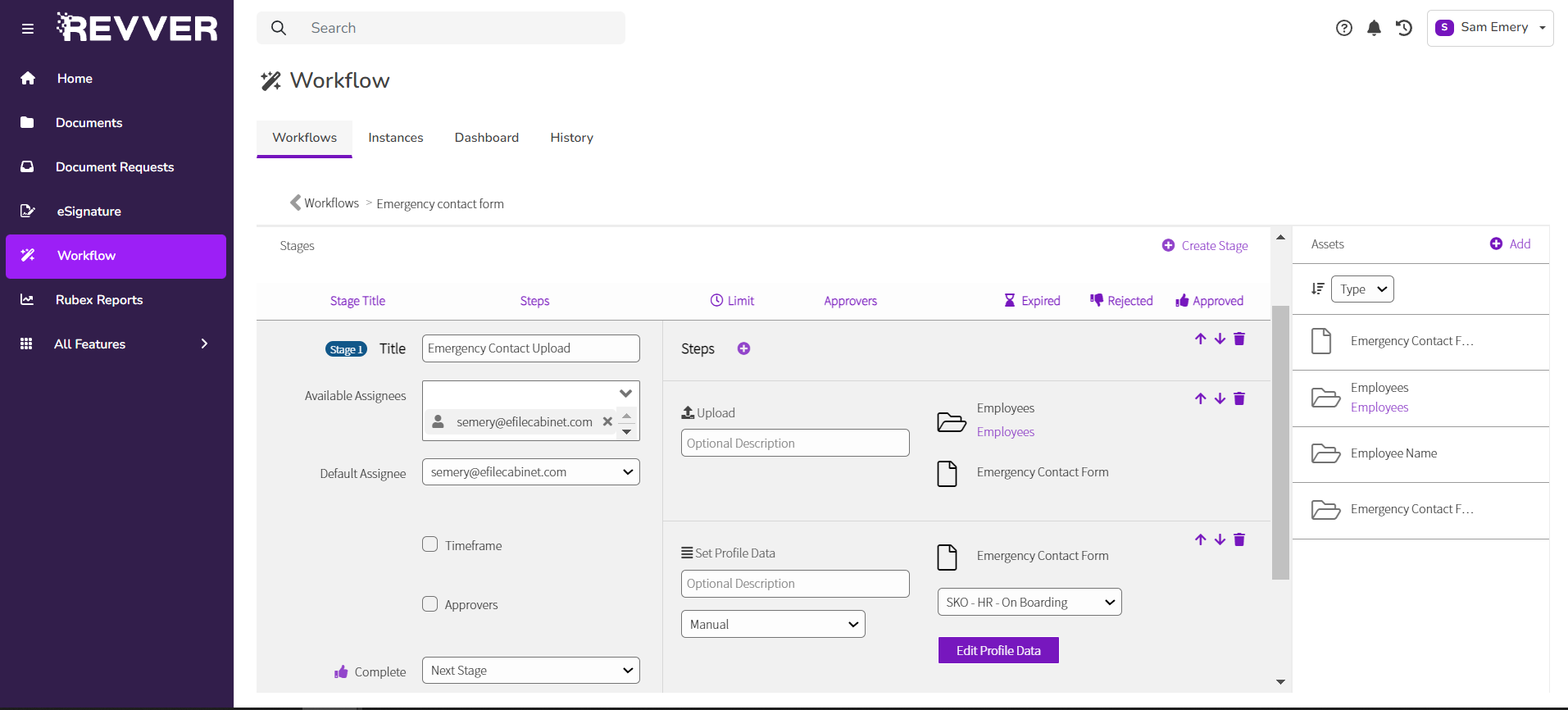Click the stage Title input field
The image size is (1568, 710).
click(530, 348)
